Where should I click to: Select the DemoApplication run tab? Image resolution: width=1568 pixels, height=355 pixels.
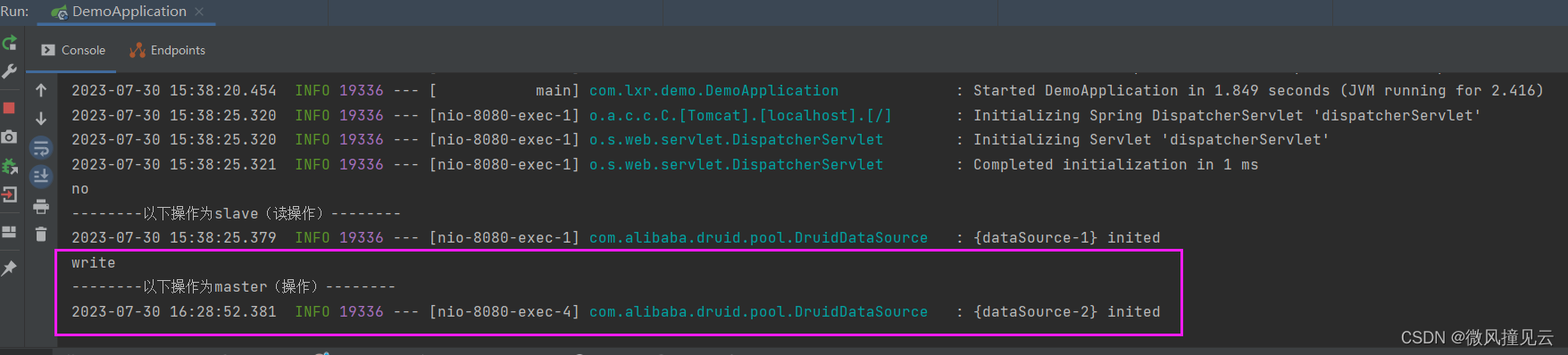coord(120,12)
